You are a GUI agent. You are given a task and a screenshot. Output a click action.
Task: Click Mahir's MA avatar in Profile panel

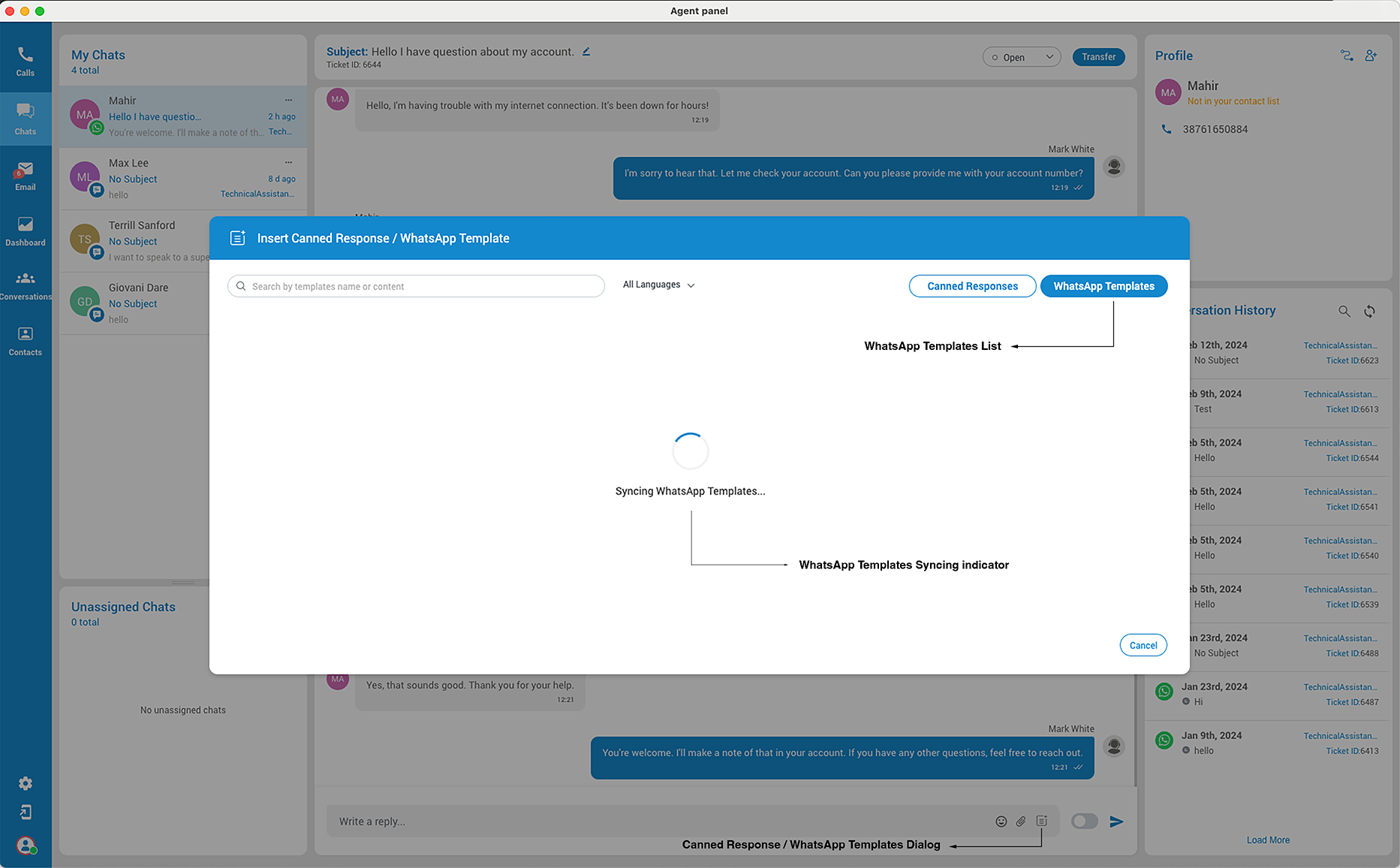pyautogui.click(x=1168, y=92)
